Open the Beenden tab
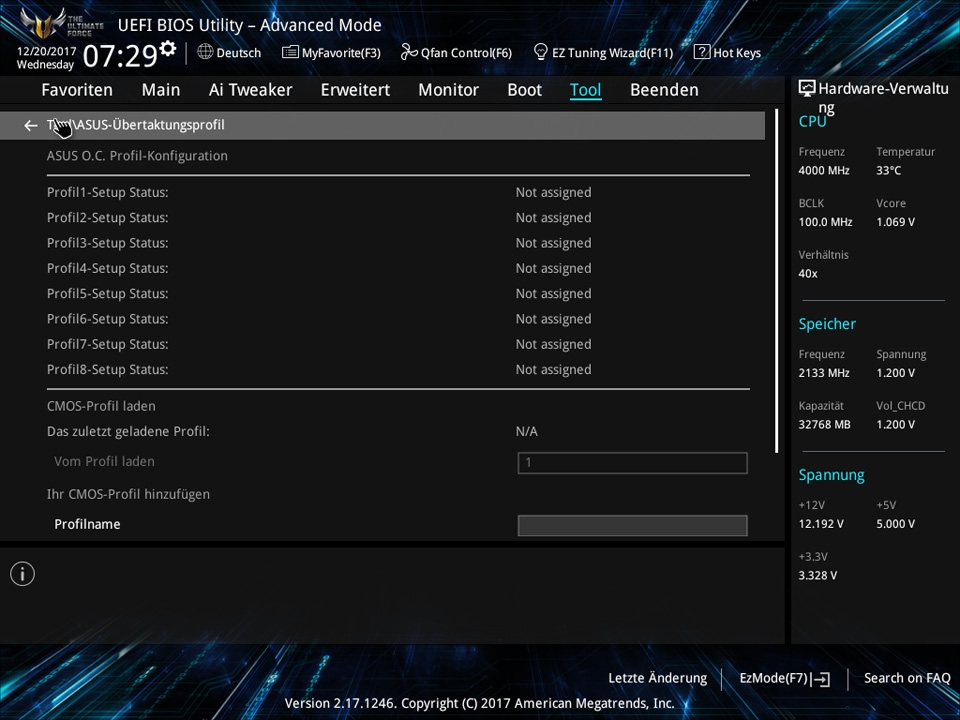The width and height of the screenshot is (960, 720). point(664,90)
